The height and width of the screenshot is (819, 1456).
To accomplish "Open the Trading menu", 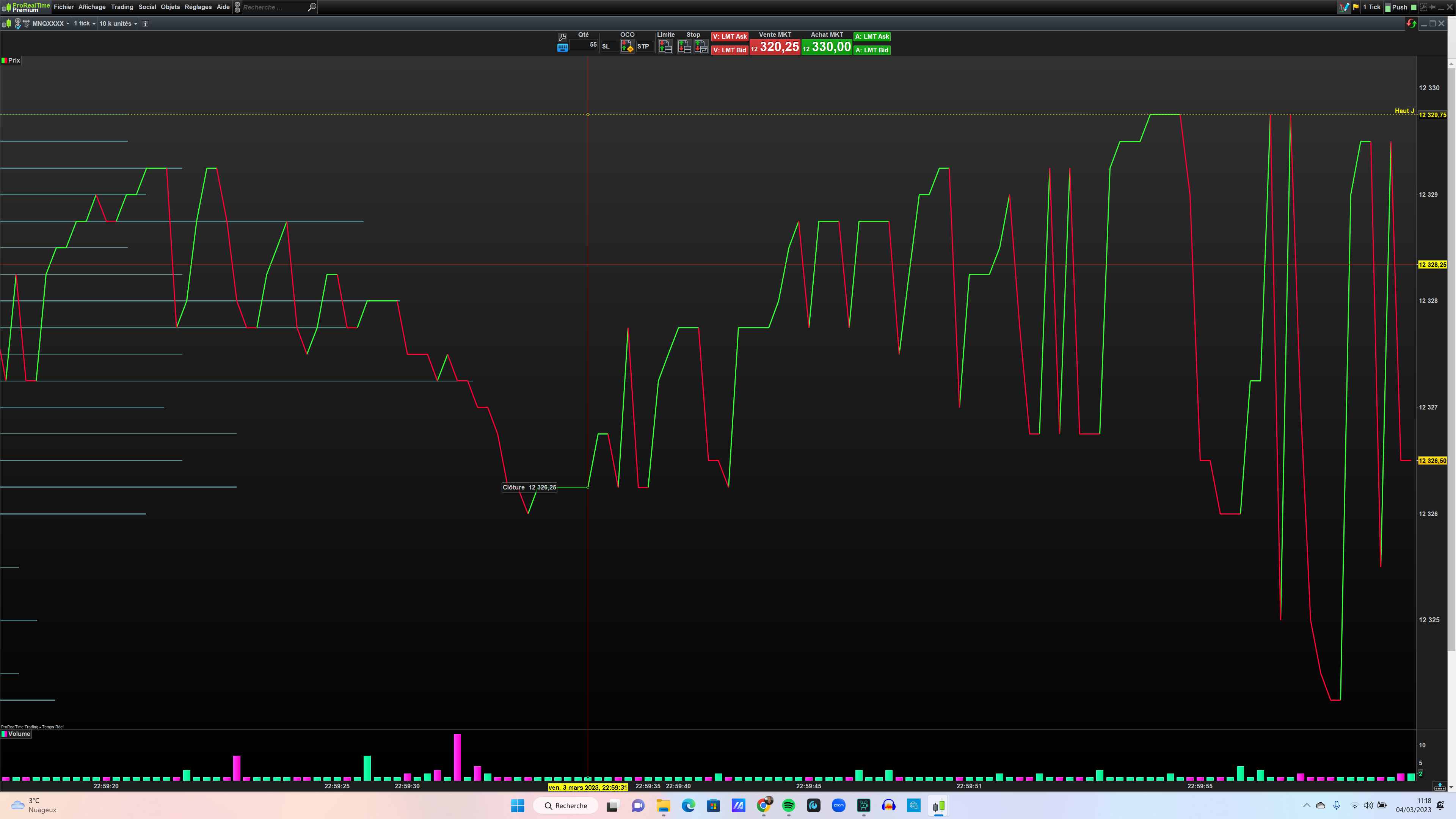I will pos(122,7).
